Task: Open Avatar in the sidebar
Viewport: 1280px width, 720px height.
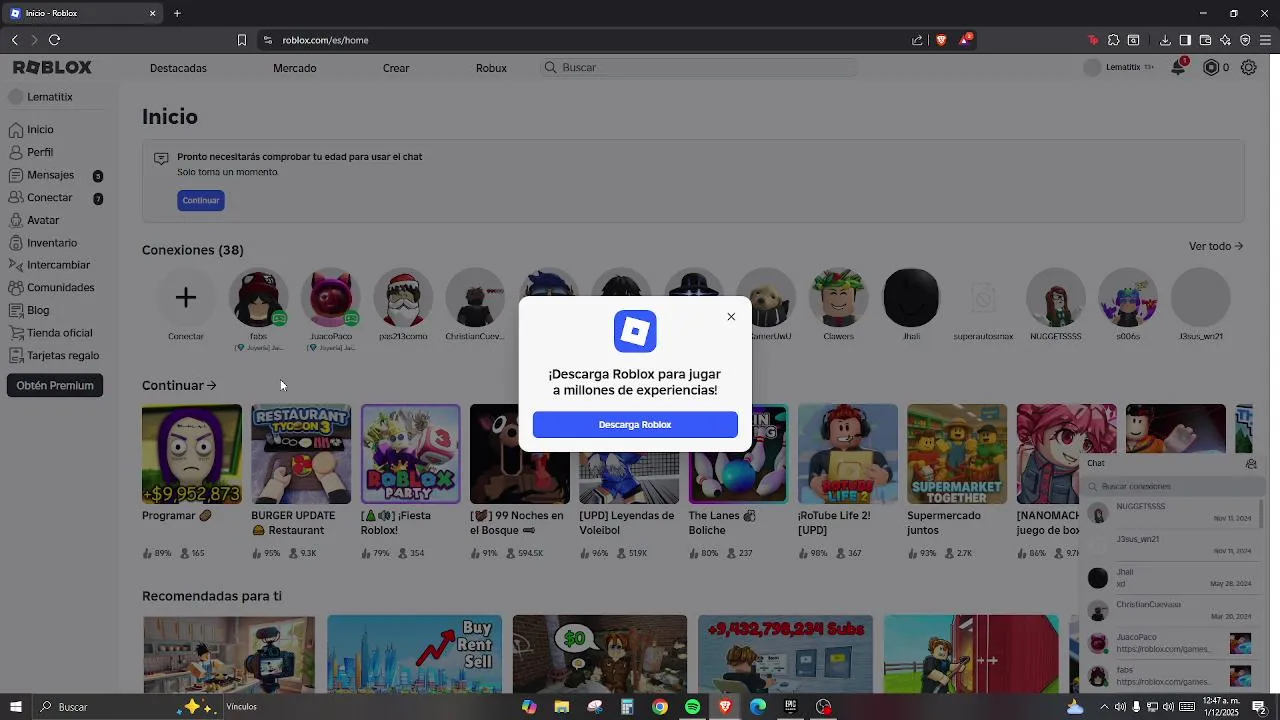Action: [x=43, y=220]
